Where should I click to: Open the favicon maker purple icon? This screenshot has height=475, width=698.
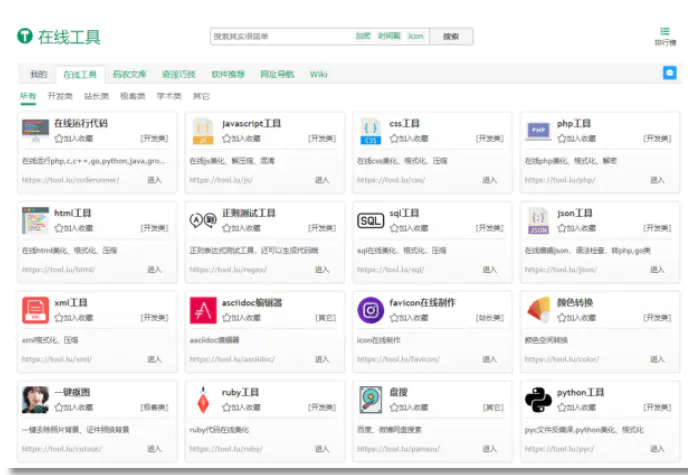pos(370,310)
